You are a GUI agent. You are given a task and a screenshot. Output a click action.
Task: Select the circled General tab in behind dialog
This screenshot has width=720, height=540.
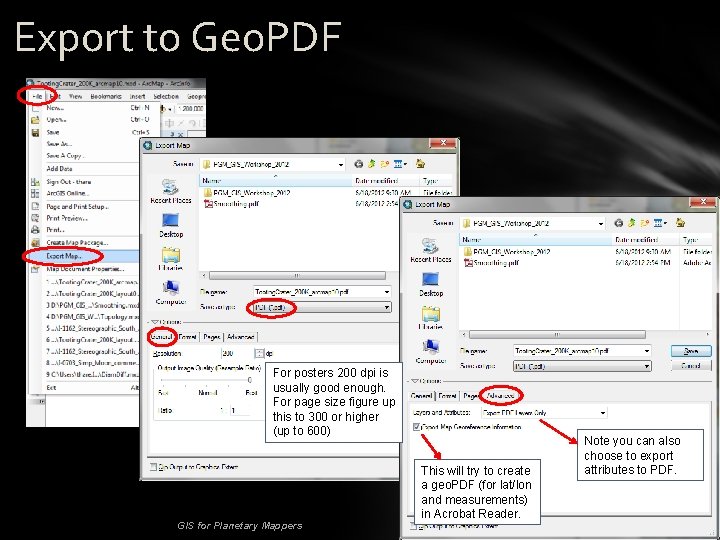pyautogui.click(x=162, y=337)
